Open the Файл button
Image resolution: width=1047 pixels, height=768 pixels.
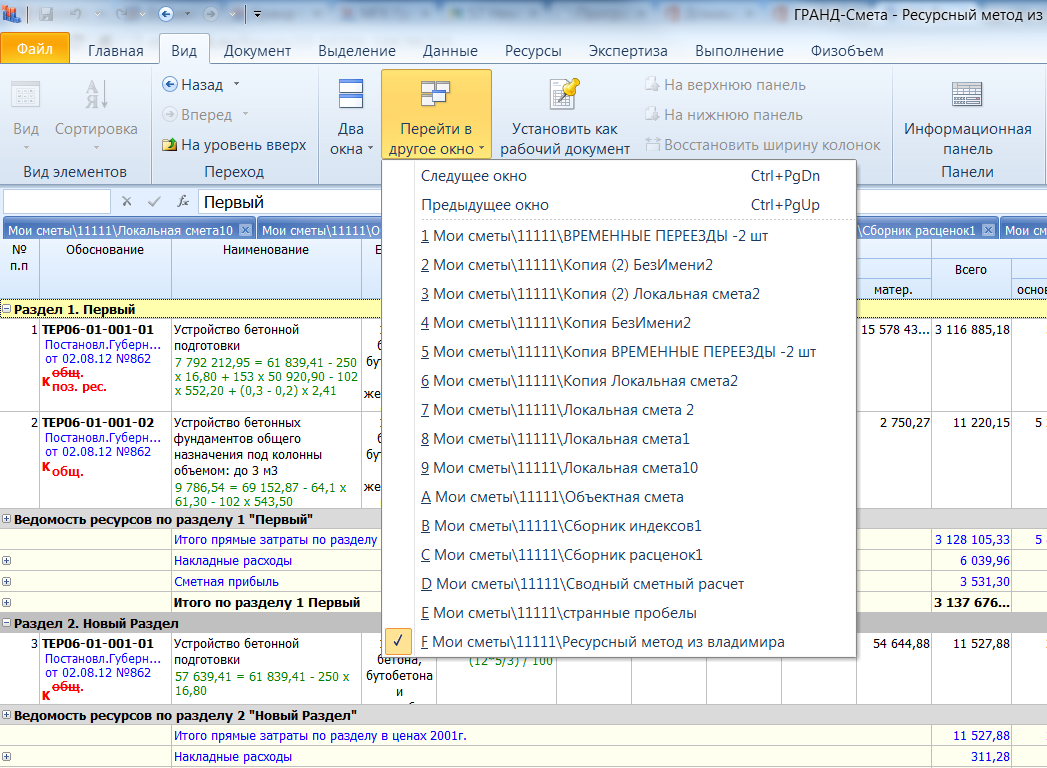coord(35,48)
